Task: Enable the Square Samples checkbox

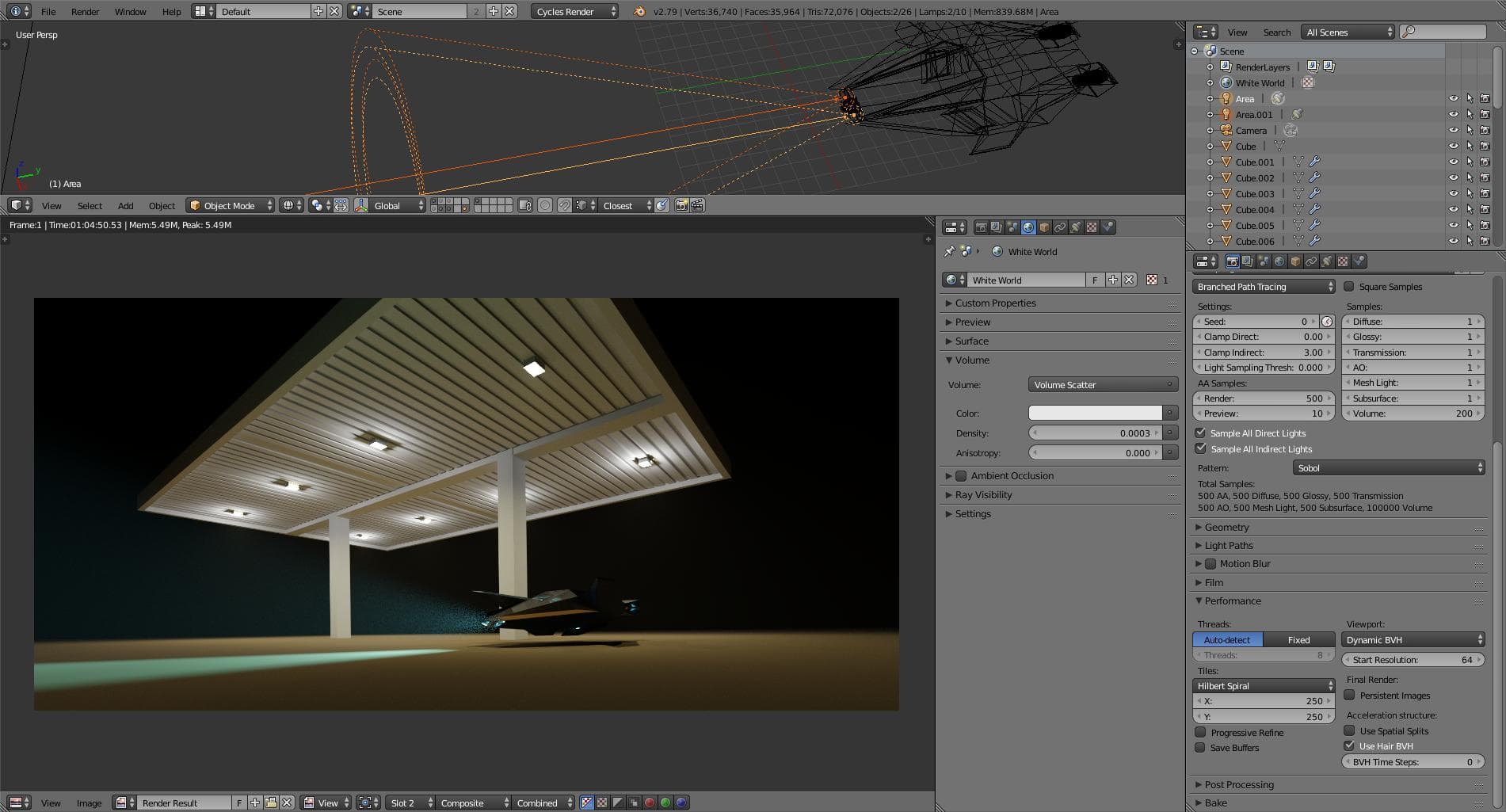Action: 1349,287
